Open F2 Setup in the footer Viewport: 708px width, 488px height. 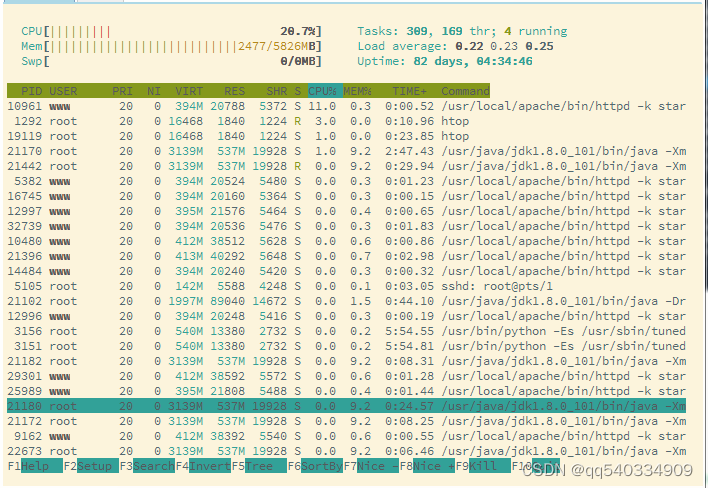(x=91, y=466)
